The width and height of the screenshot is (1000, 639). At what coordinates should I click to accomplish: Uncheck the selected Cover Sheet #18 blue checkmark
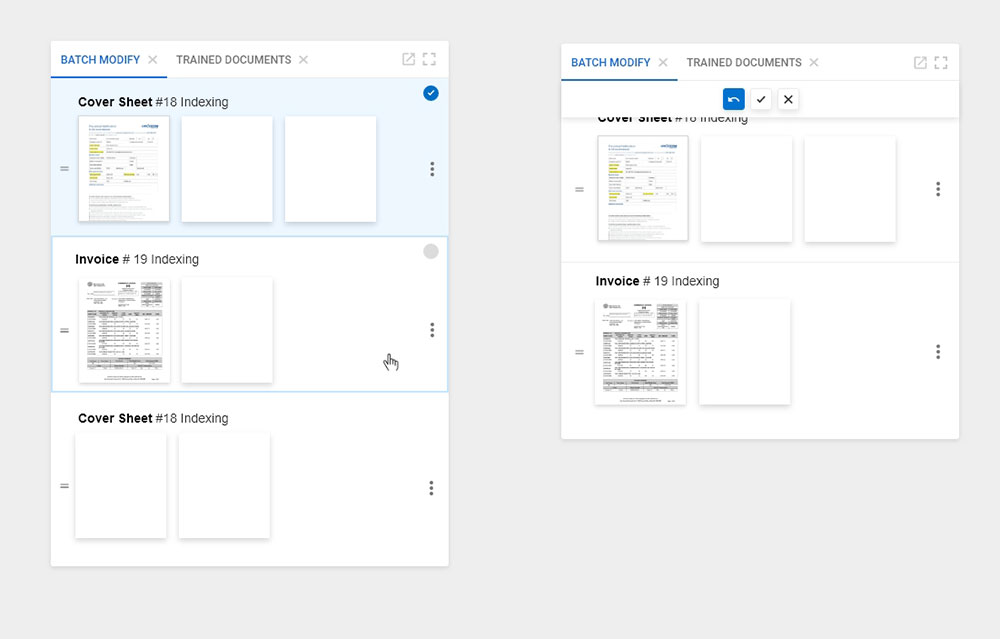point(431,93)
